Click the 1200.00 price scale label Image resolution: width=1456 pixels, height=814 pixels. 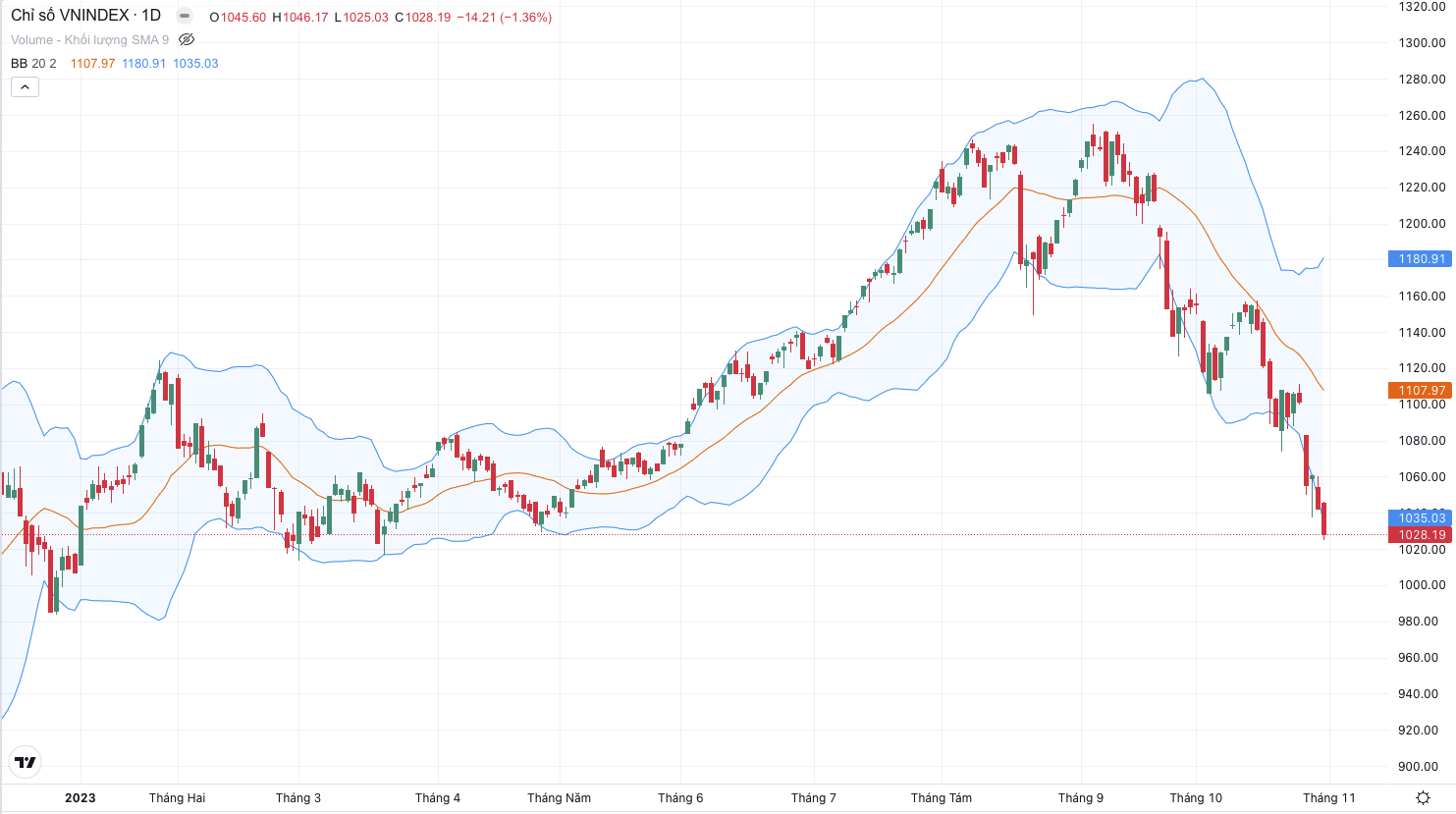click(x=1422, y=223)
